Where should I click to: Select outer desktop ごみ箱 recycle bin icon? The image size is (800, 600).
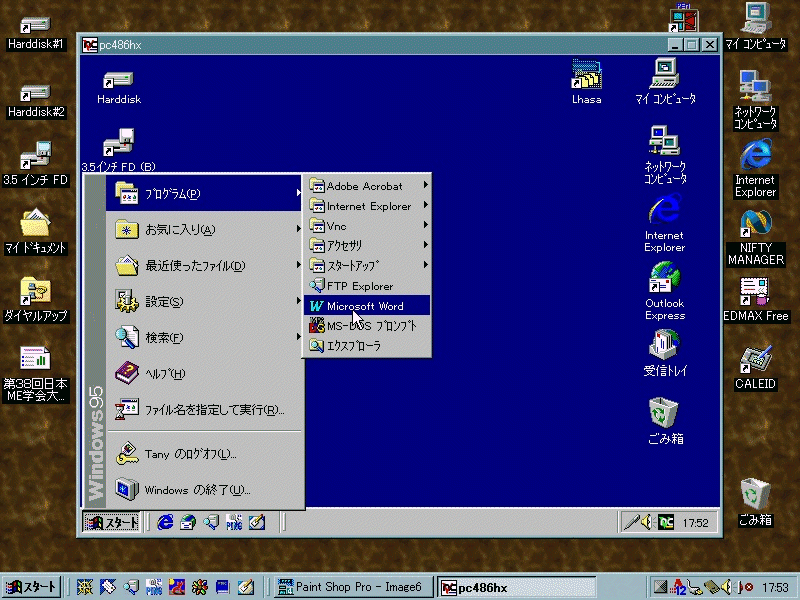pyautogui.click(x=755, y=503)
